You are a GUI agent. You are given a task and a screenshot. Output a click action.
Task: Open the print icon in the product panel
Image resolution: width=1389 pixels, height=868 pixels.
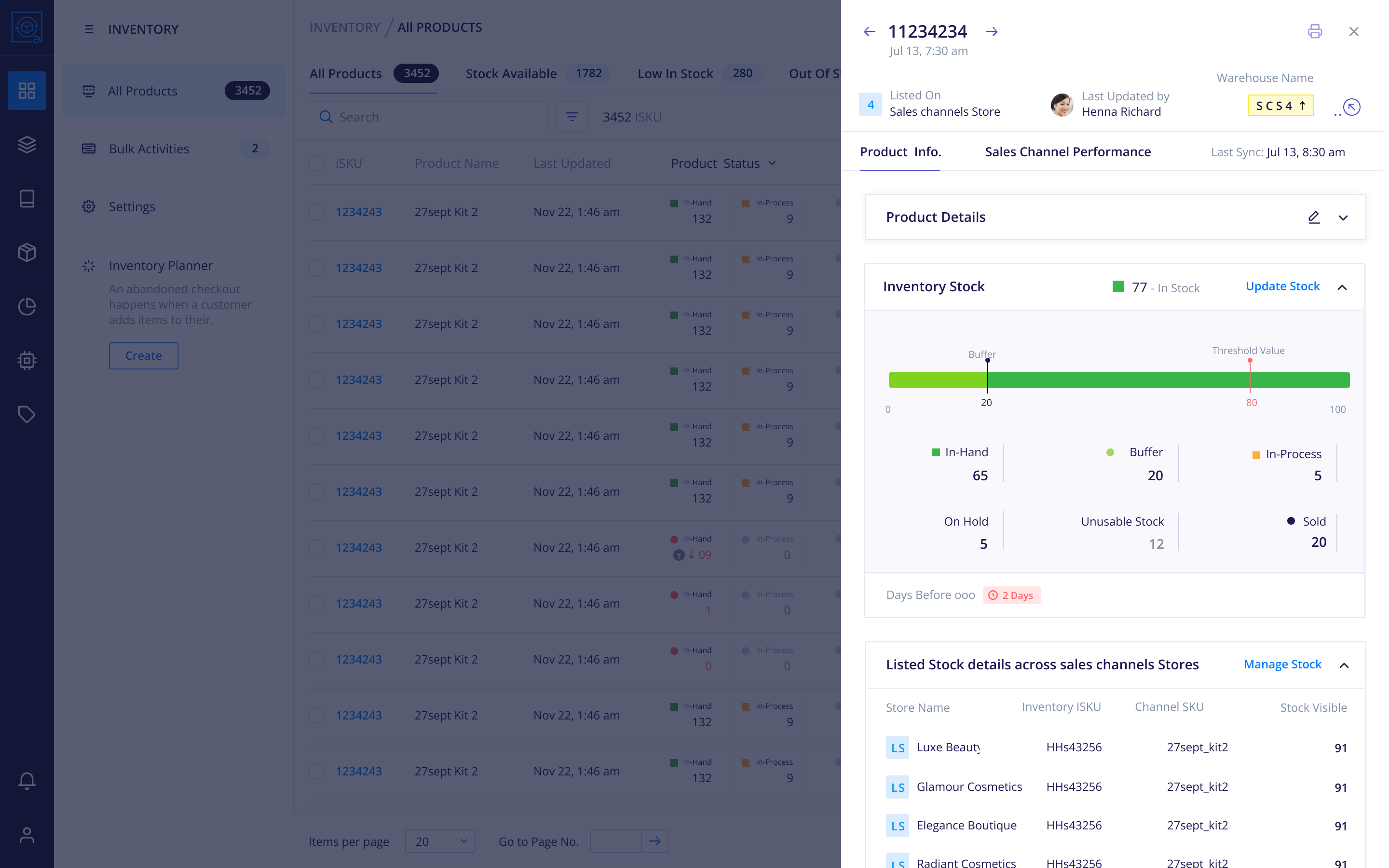[x=1315, y=31]
